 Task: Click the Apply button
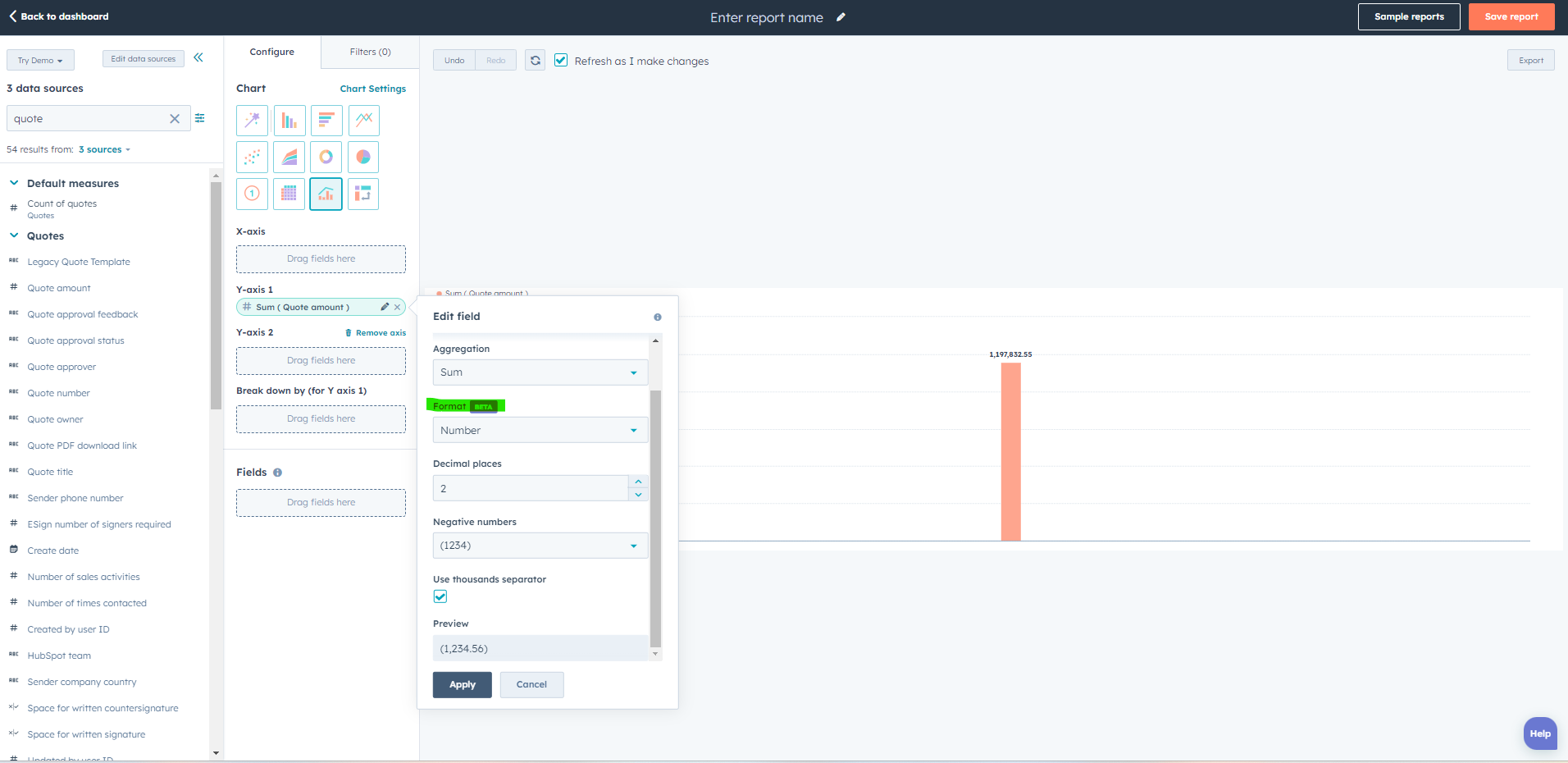pyautogui.click(x=463, y=685)
